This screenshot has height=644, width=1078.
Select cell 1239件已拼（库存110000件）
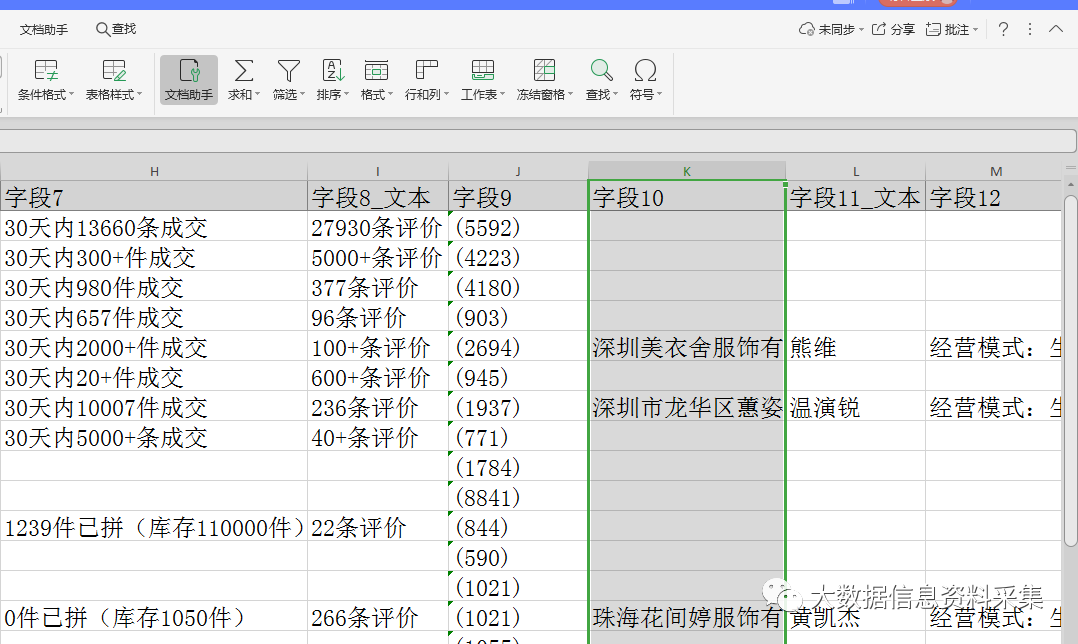click(x=154, y=527)
